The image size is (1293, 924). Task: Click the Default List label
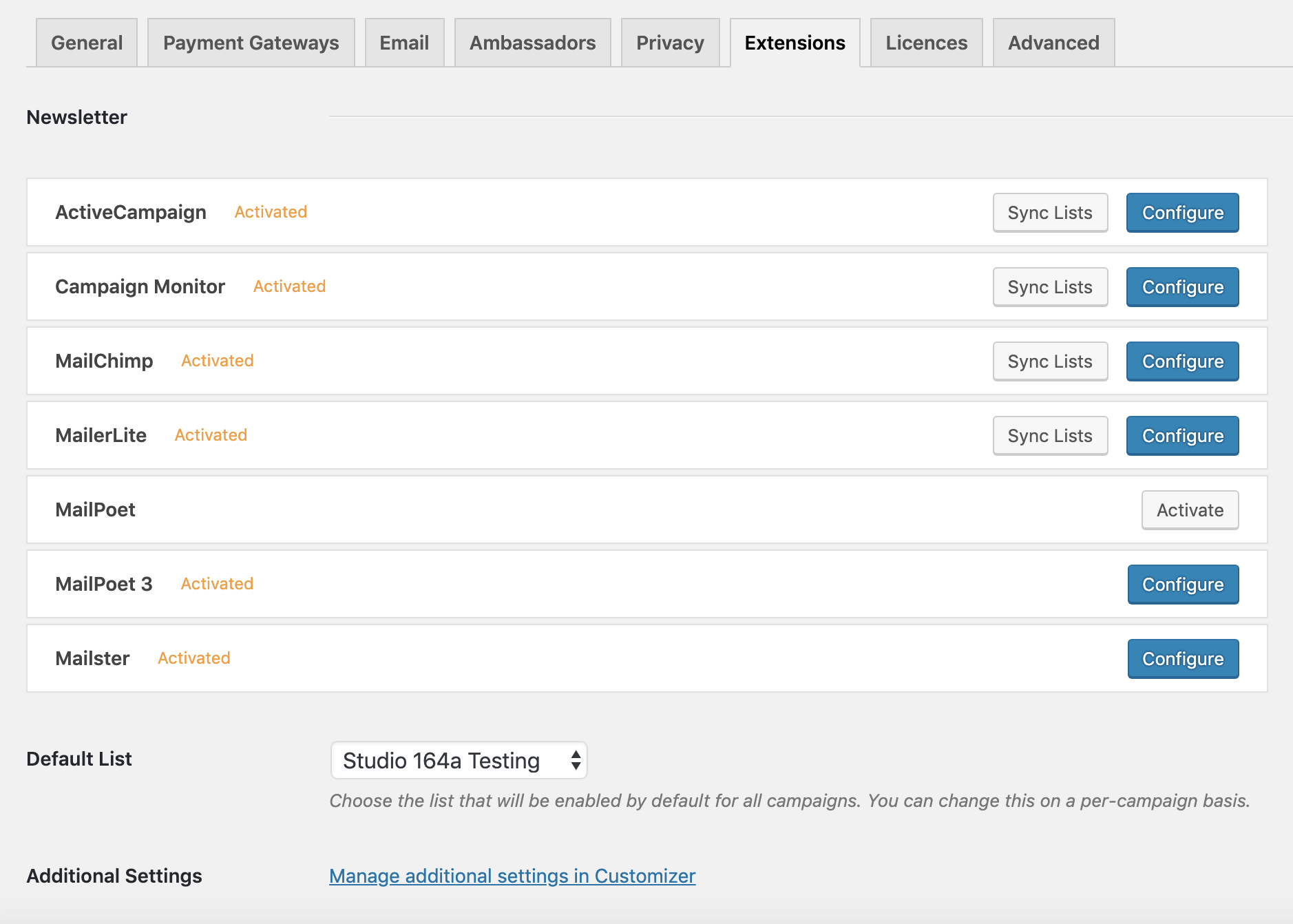click(x=79, y=759)
